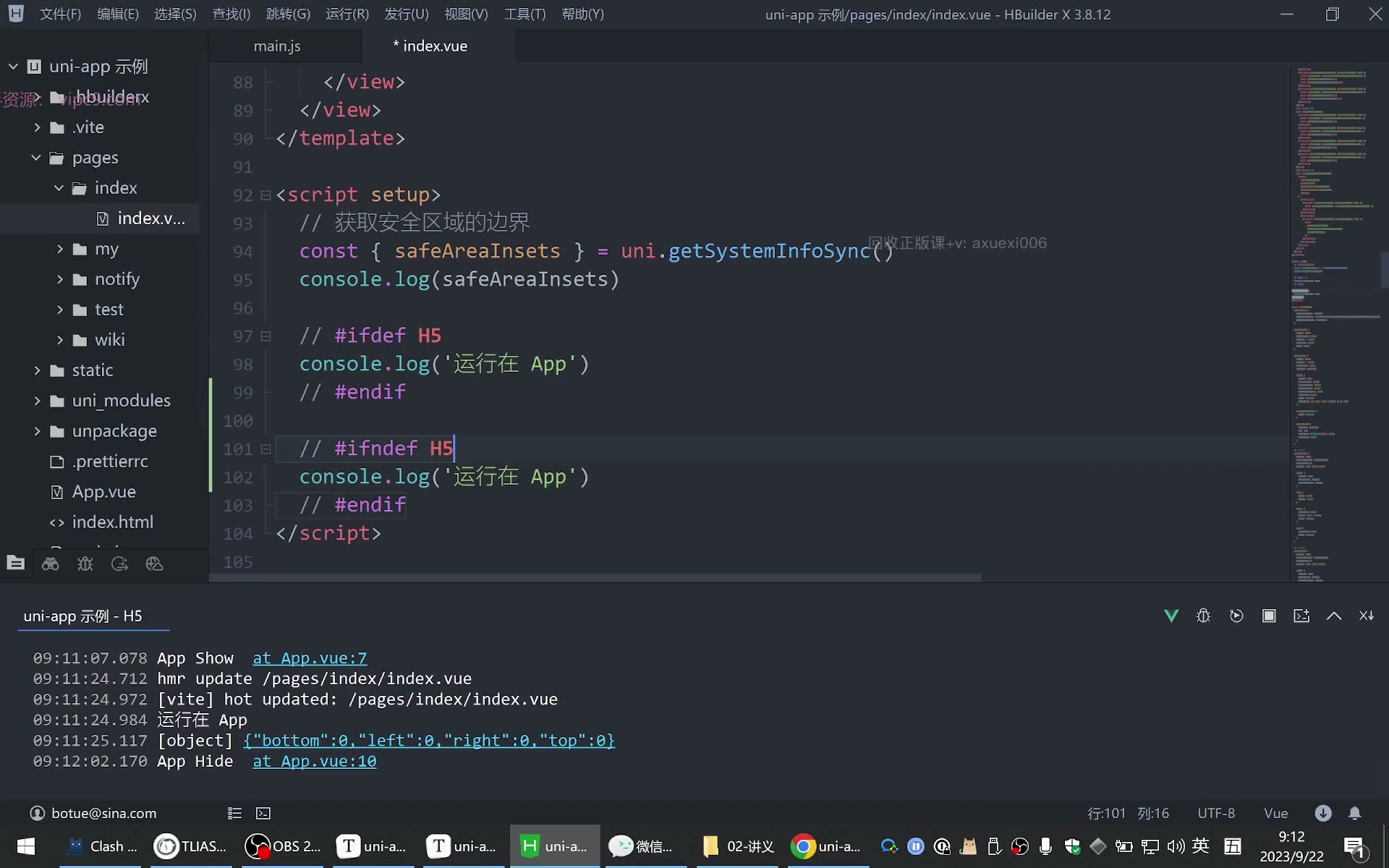Switch to the main.js tab
Image resolution: width=1389 pixels, height=868 pixels.
277,46
